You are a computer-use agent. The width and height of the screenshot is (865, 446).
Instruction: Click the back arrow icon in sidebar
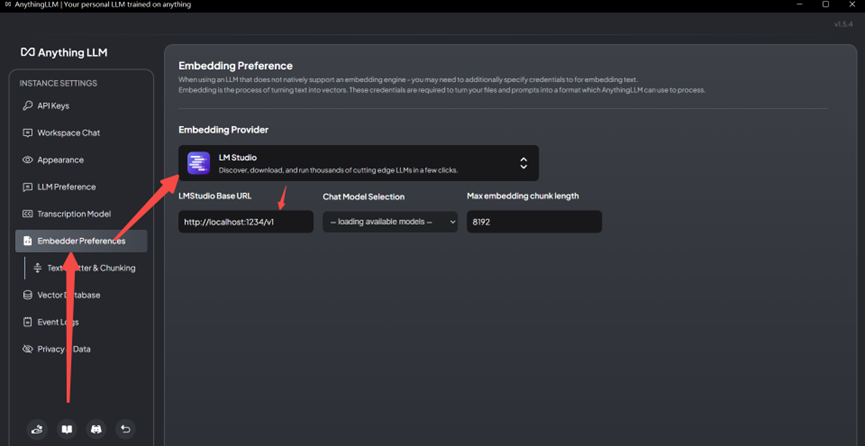125,429
